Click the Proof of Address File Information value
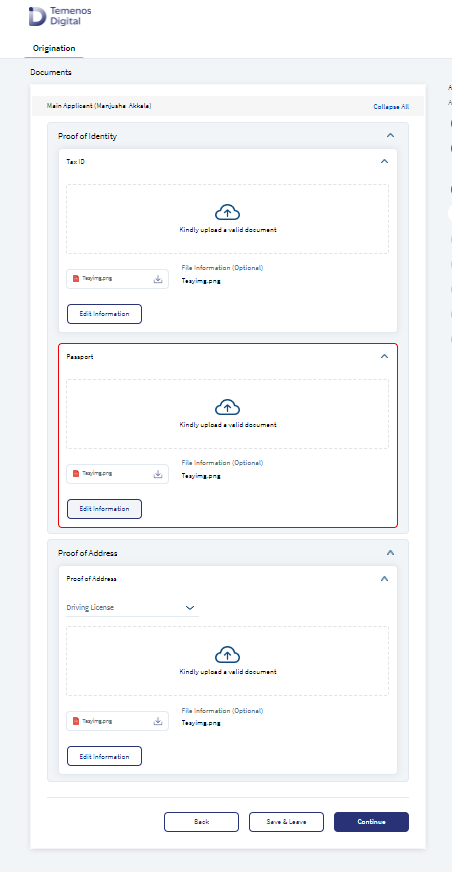This screenshot has height=872, width=452. tap(201, 724)
